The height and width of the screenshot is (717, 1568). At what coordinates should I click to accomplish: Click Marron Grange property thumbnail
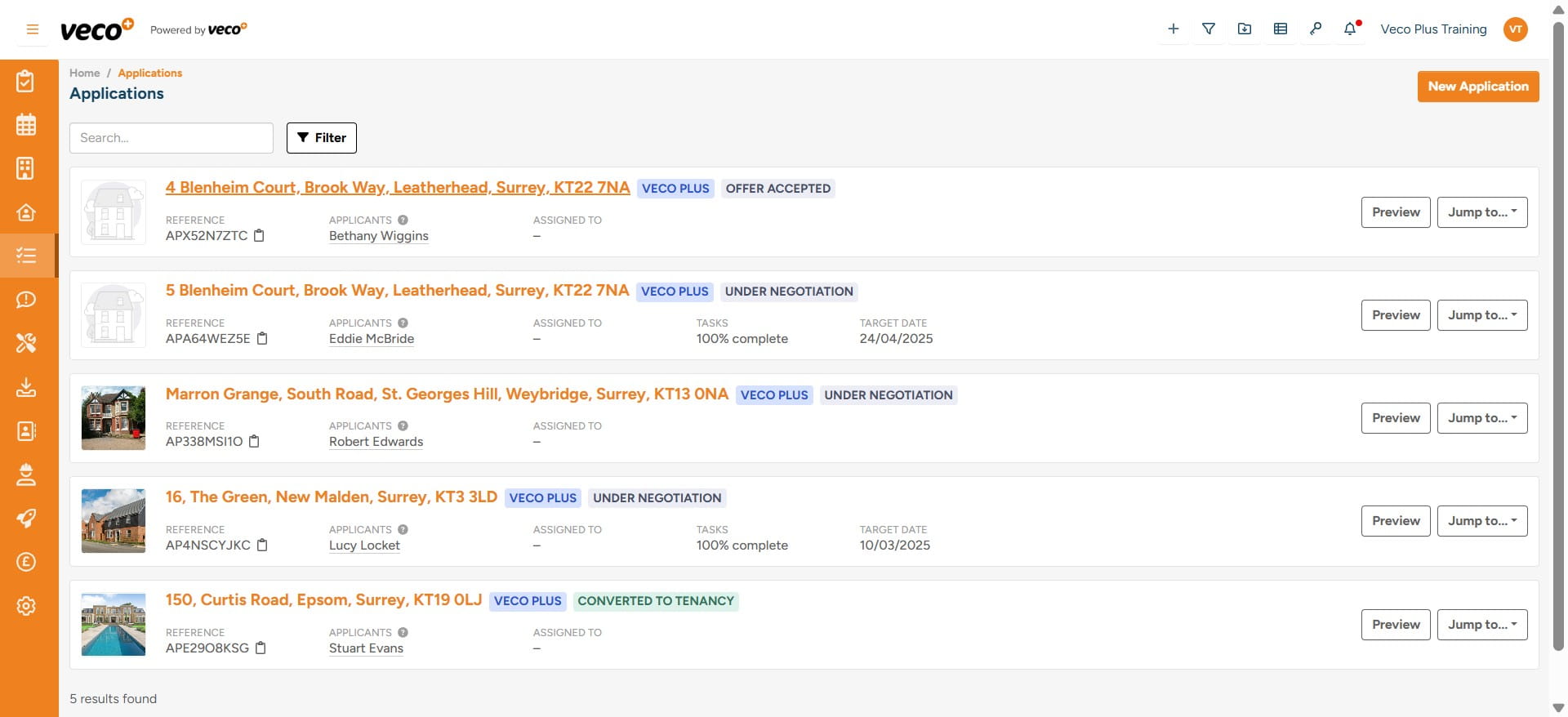point(114,418)
